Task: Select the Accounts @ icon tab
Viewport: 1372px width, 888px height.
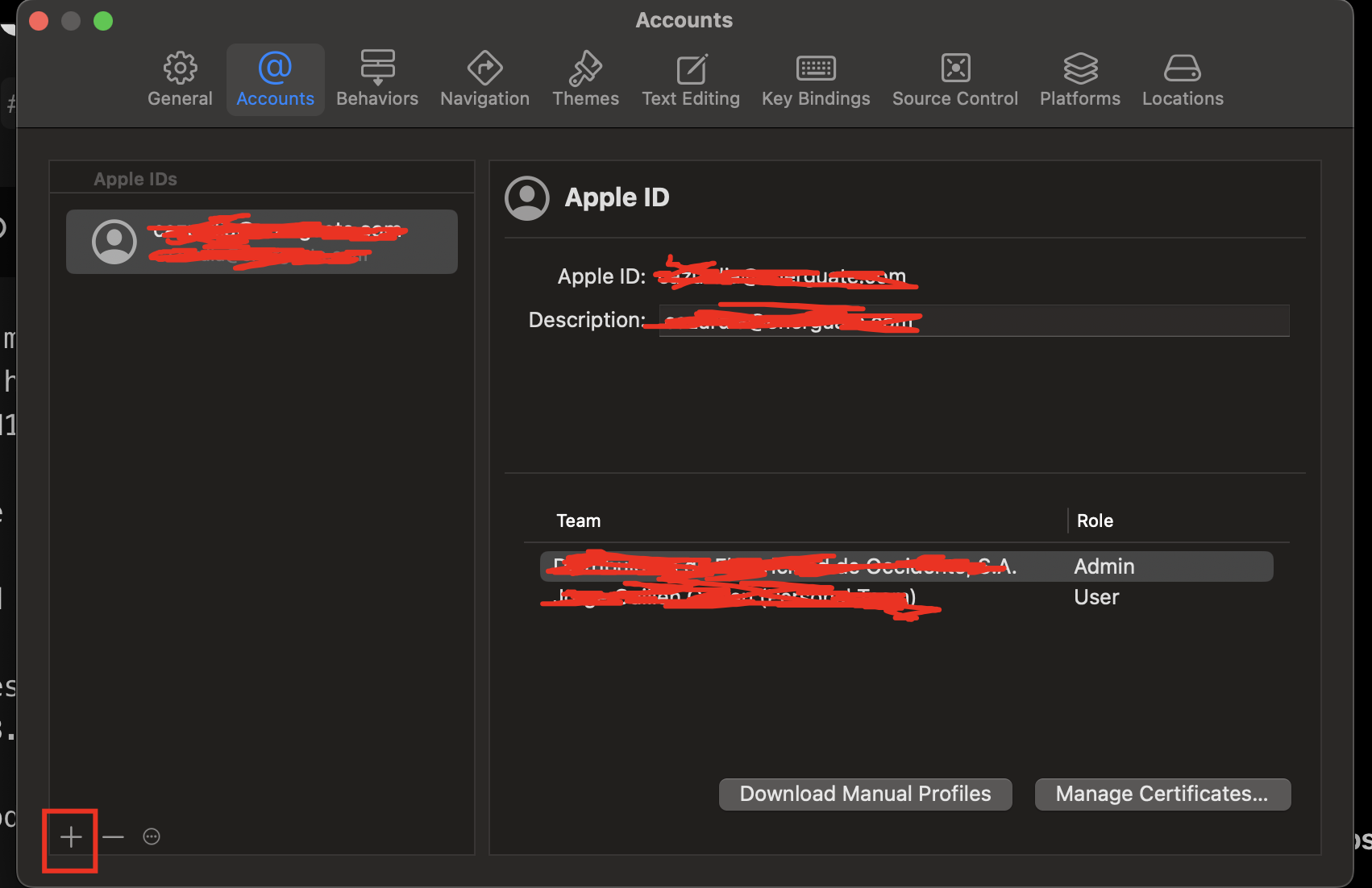Action: pos(275,80)
